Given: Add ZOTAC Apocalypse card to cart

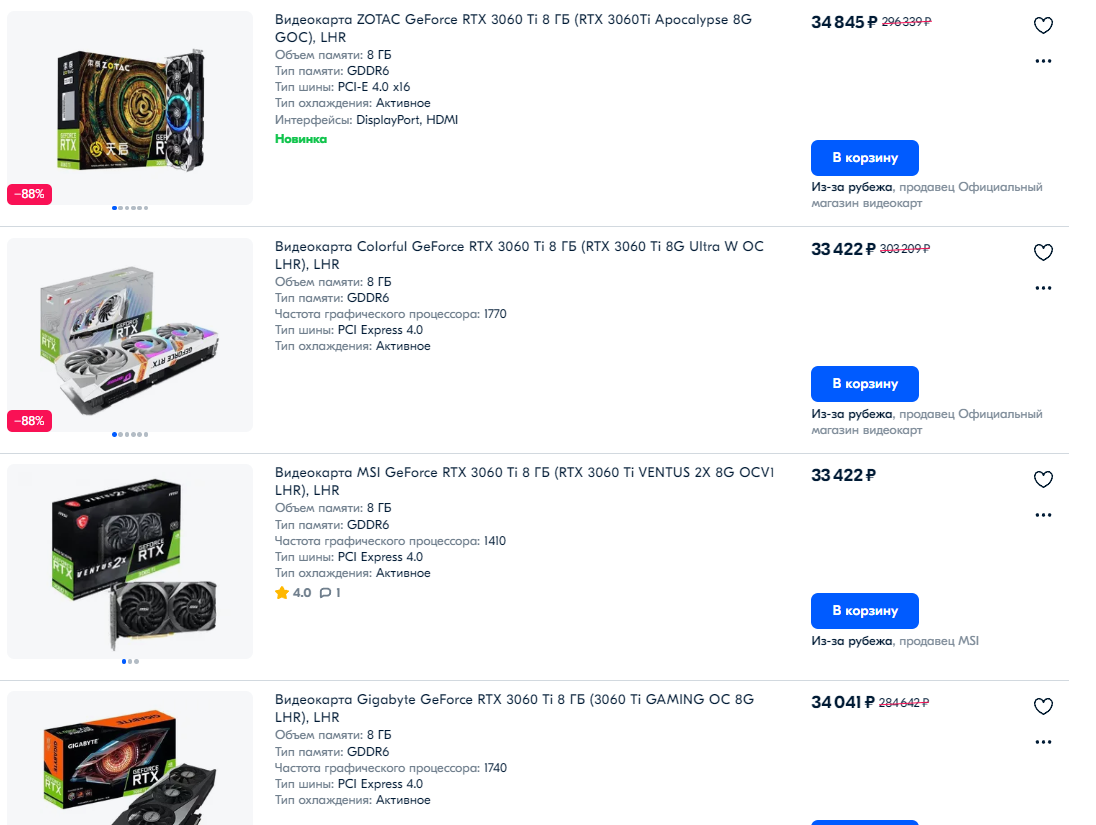Looking at the screenshot, I should pyautogui.click(x=865, y=158).
